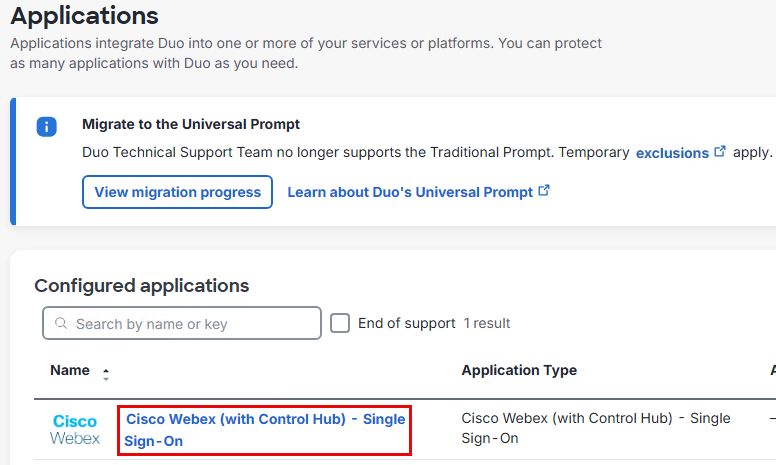This screenshot has width=776, height=465.
Task: Click the magnifier icon in search box
Action: click(x=61, y=324)
